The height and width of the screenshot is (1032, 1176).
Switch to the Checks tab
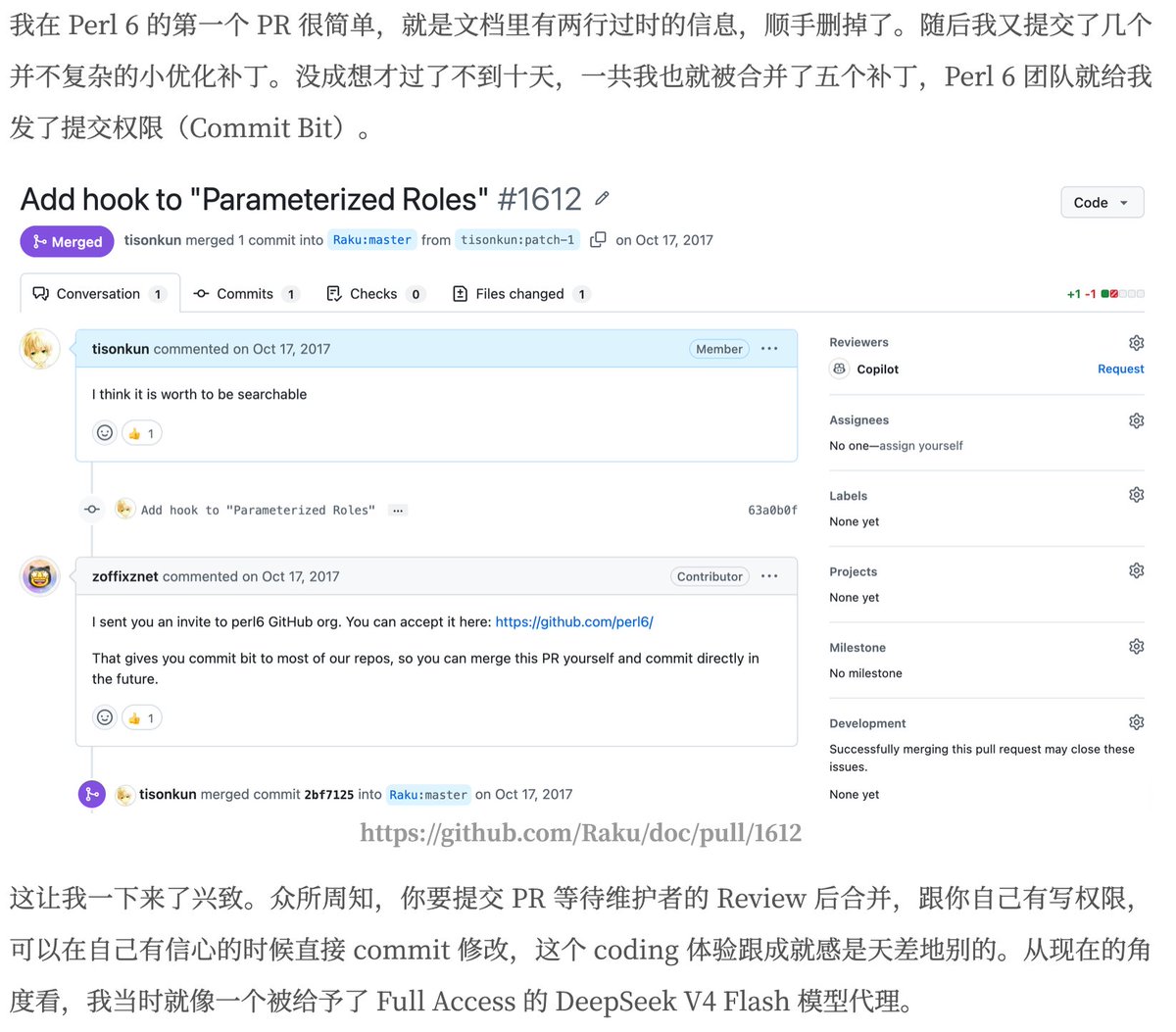(375, 293)
